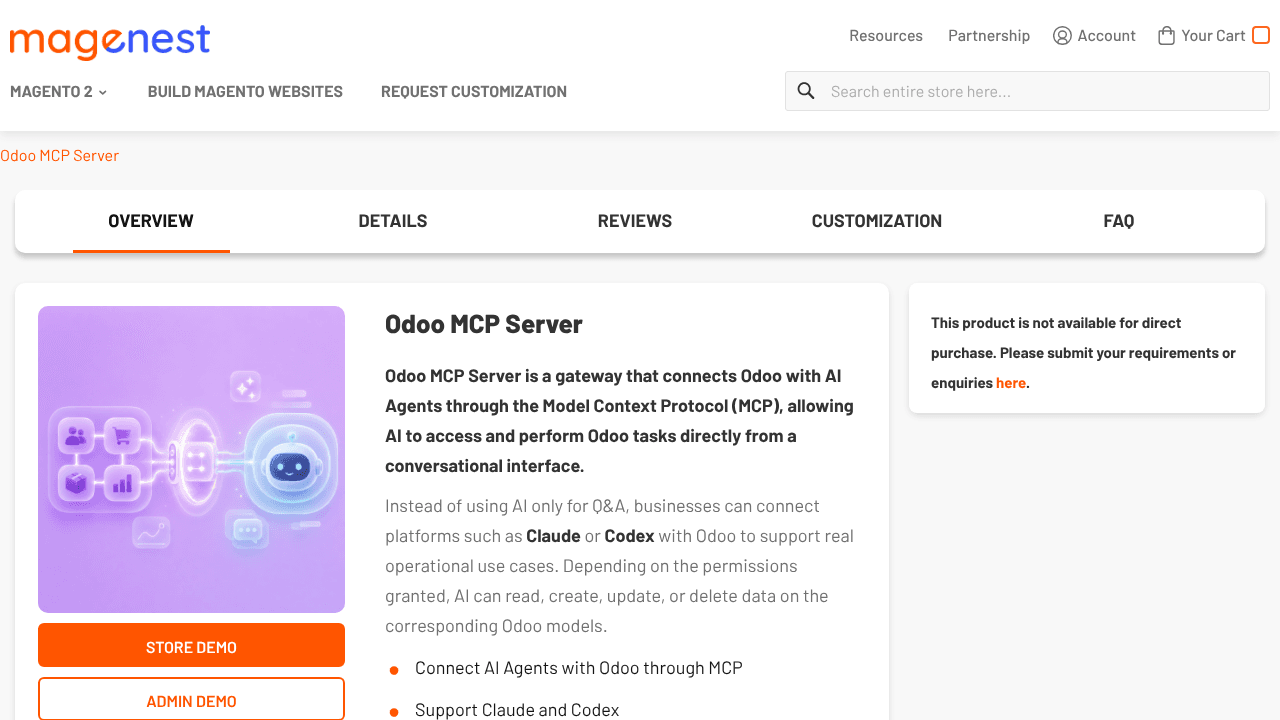Switch to the Reviews tab

pyautogui.click(x=635, y=221)
